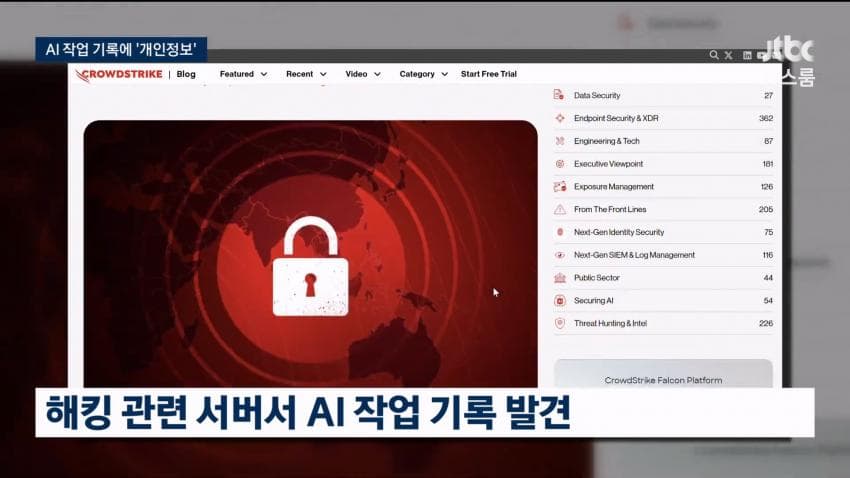Expand the Featured dropdown chevron
The height and width of the screenshot is (478, 850).
(264, 74)
